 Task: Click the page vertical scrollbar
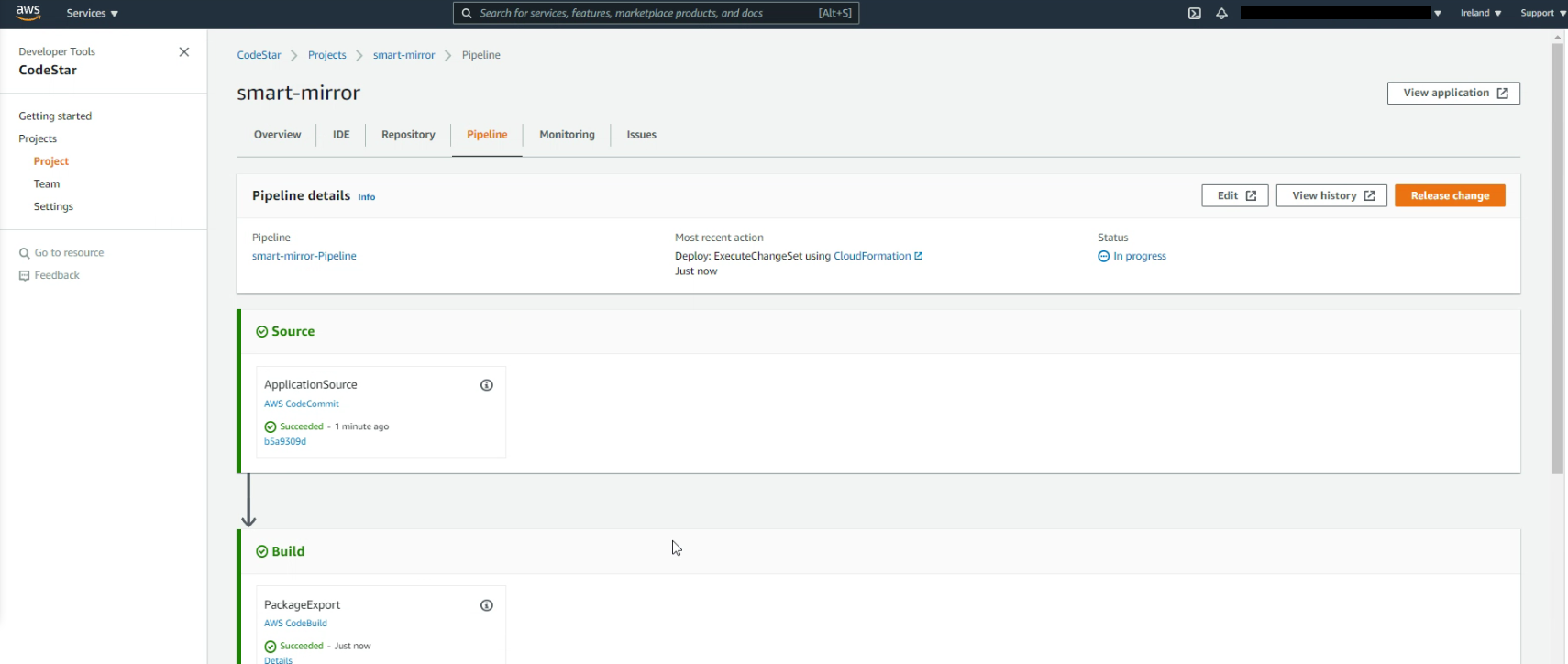(1557, 259)
